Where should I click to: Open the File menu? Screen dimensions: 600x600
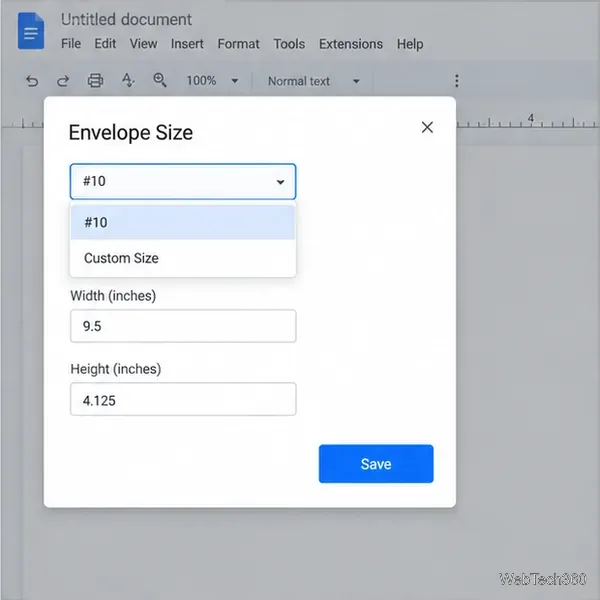coord(71,44)
